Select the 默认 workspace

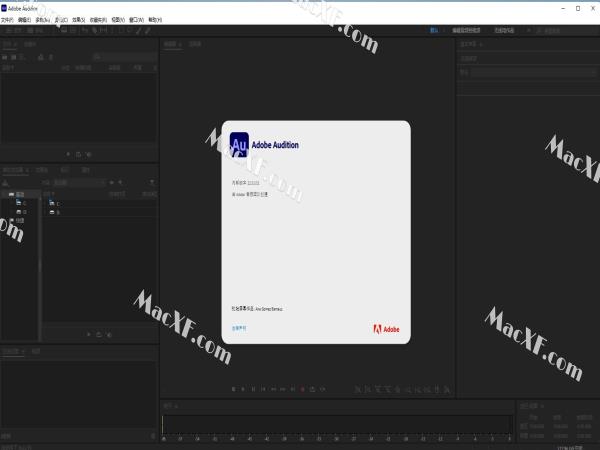(434, 30)
